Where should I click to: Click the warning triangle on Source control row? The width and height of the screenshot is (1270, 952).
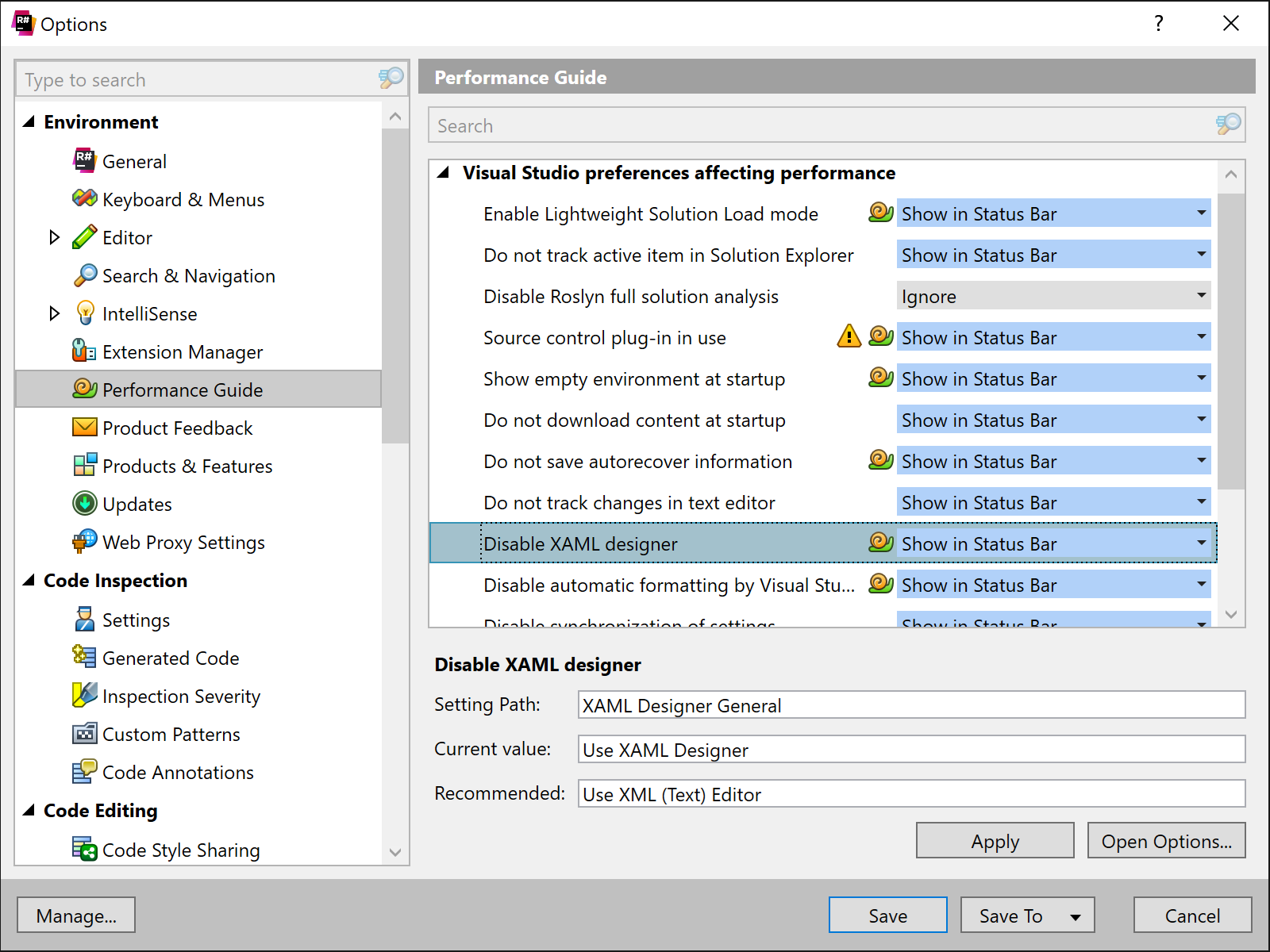click(x=849, y=336)
